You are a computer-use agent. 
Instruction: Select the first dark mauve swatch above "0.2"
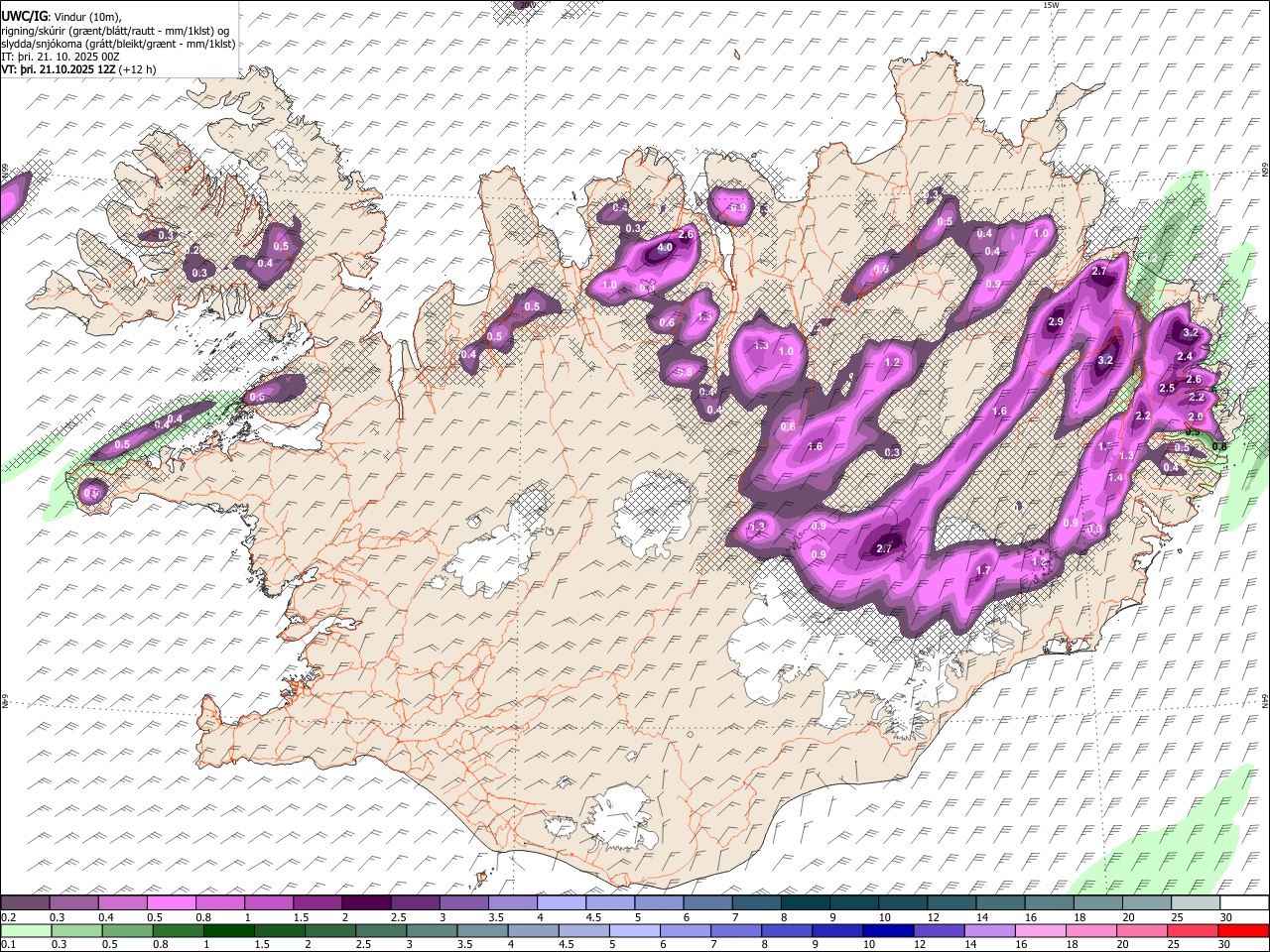coord(25,903)
